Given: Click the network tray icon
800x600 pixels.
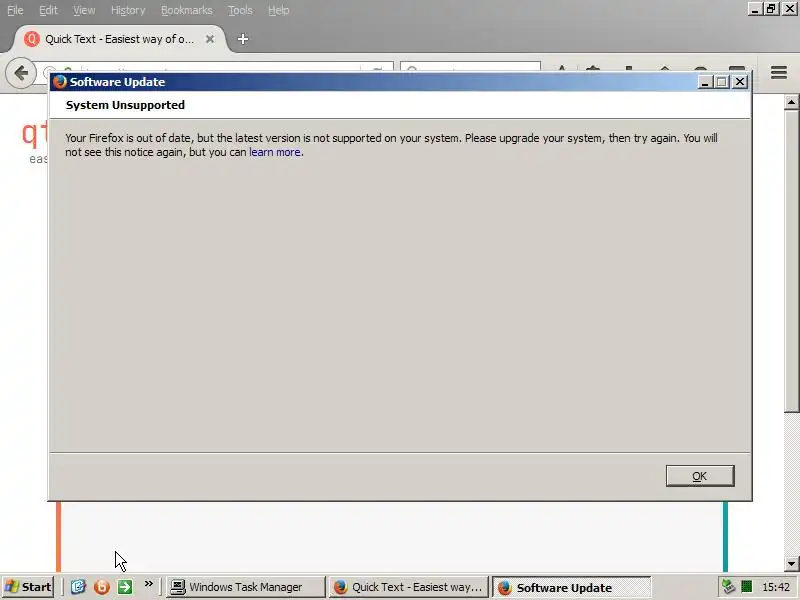Looking at the screenshot, I should click(728, 587).
